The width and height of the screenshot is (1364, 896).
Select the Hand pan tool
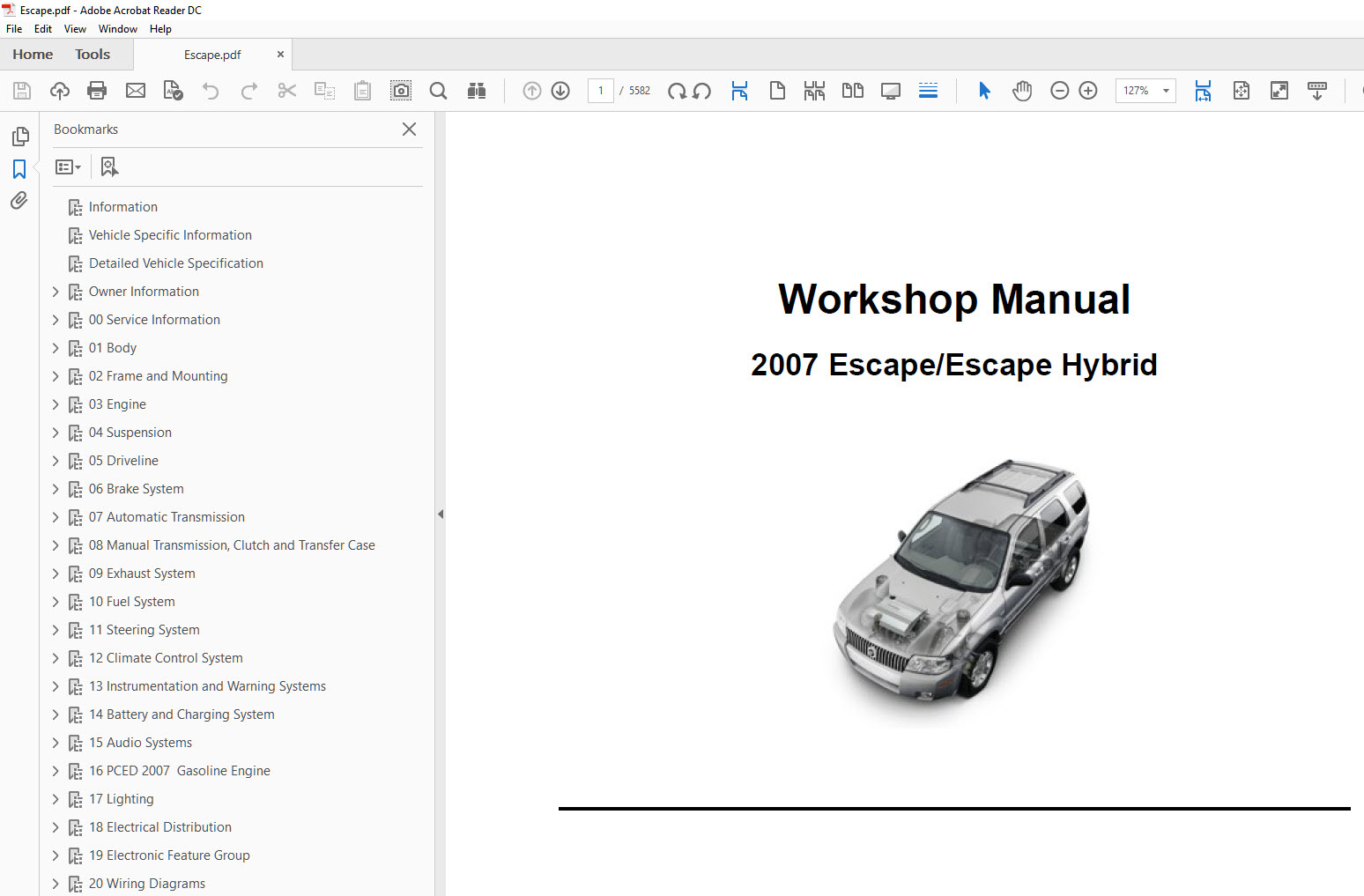point(1021,91)
